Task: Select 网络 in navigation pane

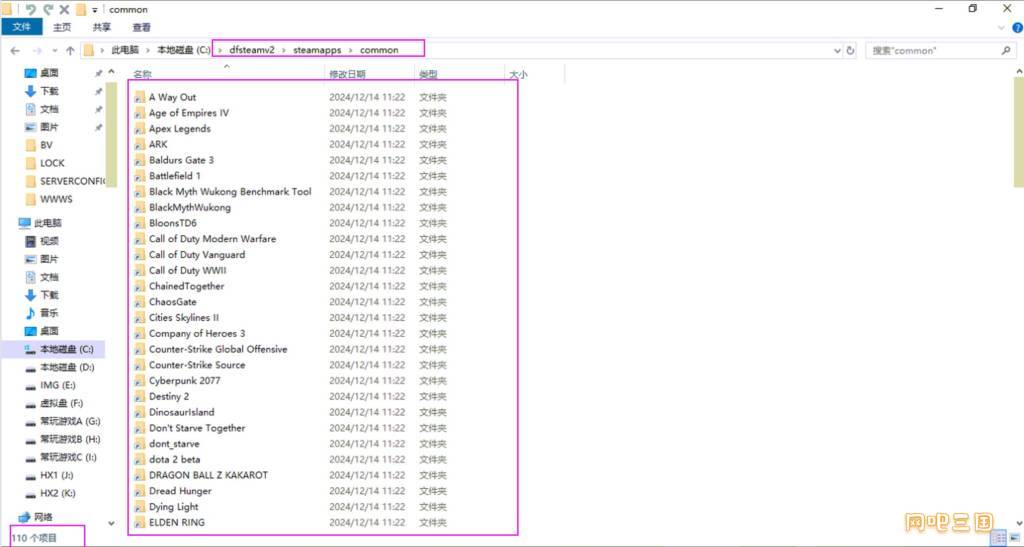Action: tap(43, 517)
